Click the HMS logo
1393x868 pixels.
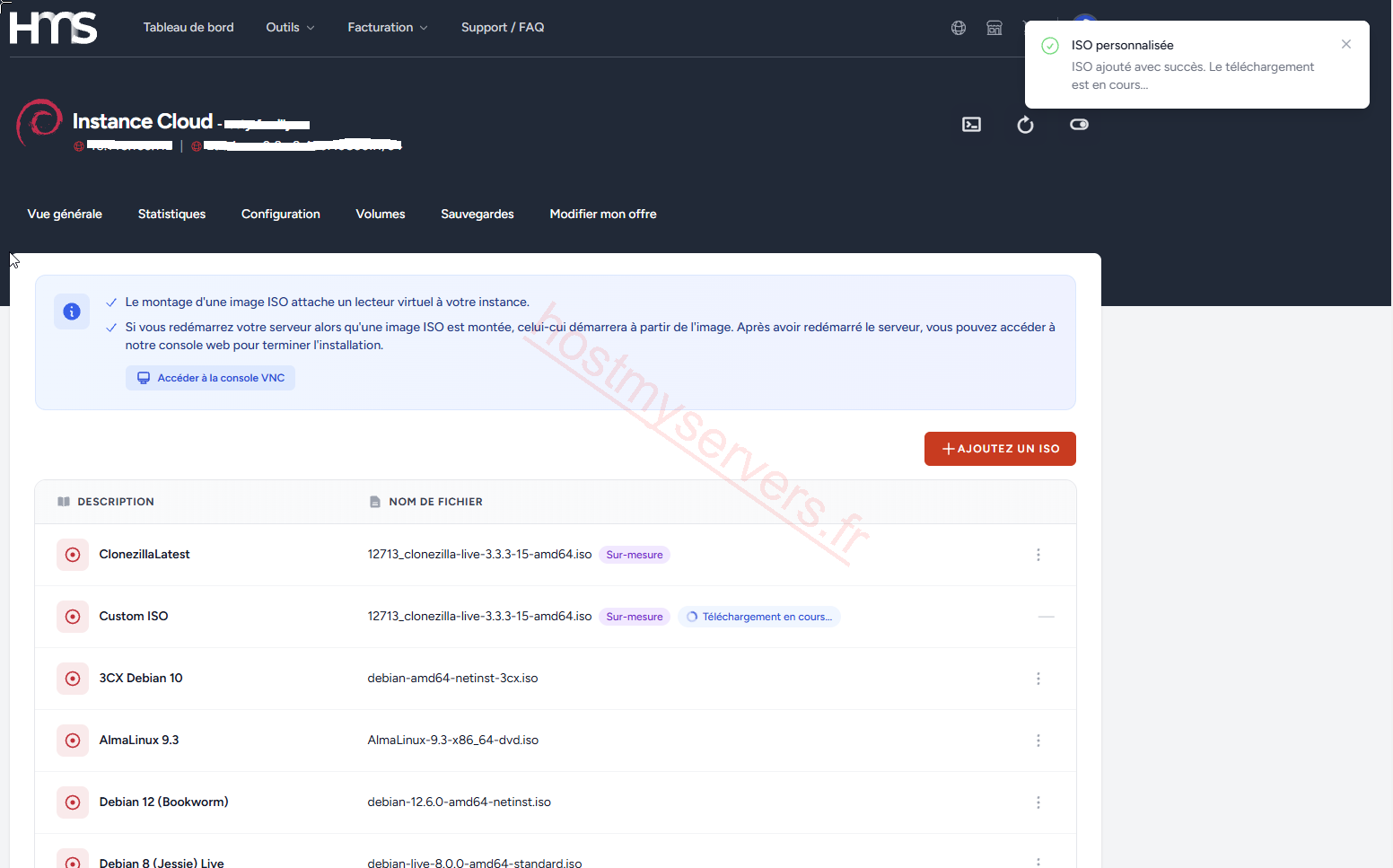point(54,28)
